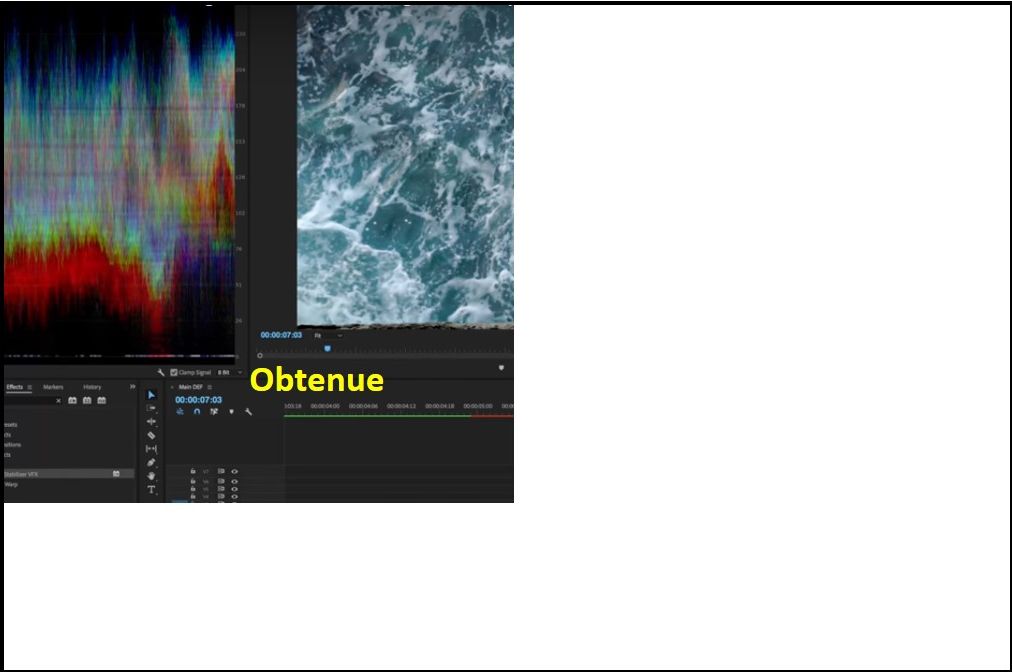Click the green render bar in timeline
This screenshot has height=672, width=1012.
coord(377,416)
